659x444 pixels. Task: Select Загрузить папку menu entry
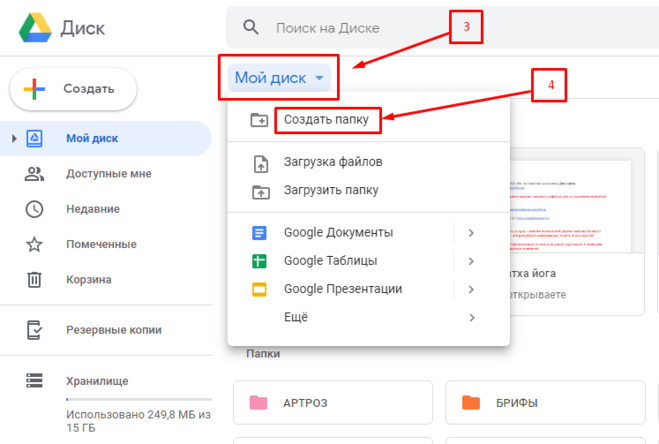point(330,190)
